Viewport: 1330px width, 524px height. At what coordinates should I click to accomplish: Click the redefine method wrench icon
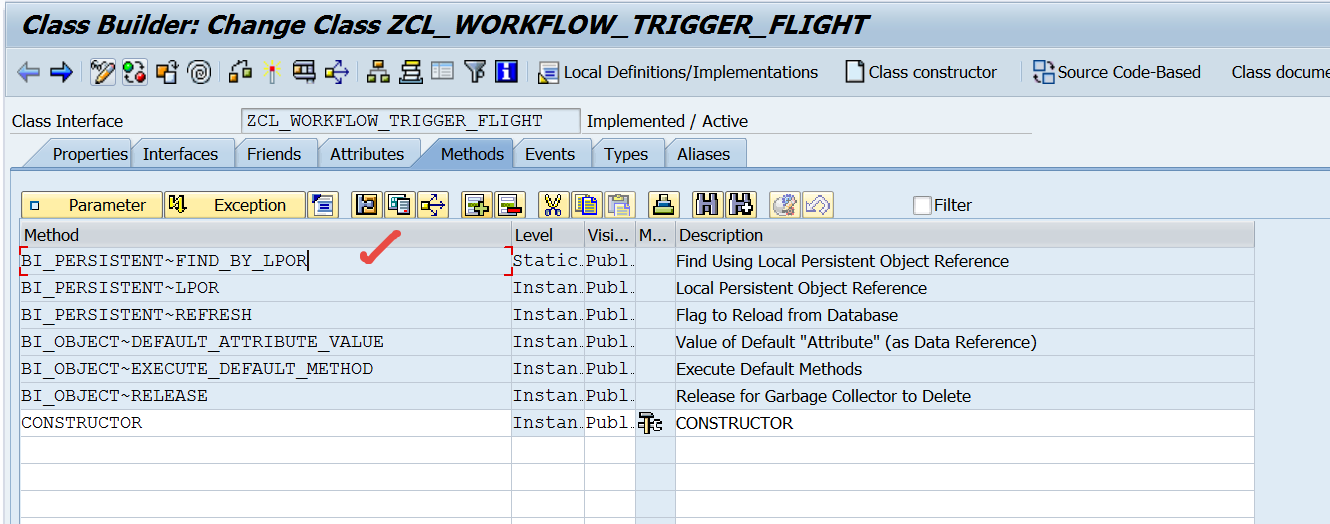coord(784,205)
